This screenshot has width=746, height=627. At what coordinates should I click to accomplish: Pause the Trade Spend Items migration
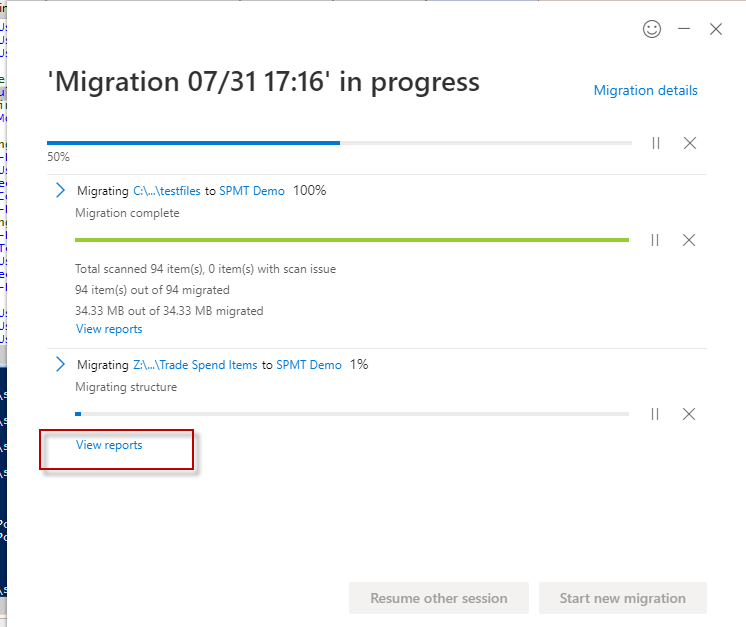655,414
